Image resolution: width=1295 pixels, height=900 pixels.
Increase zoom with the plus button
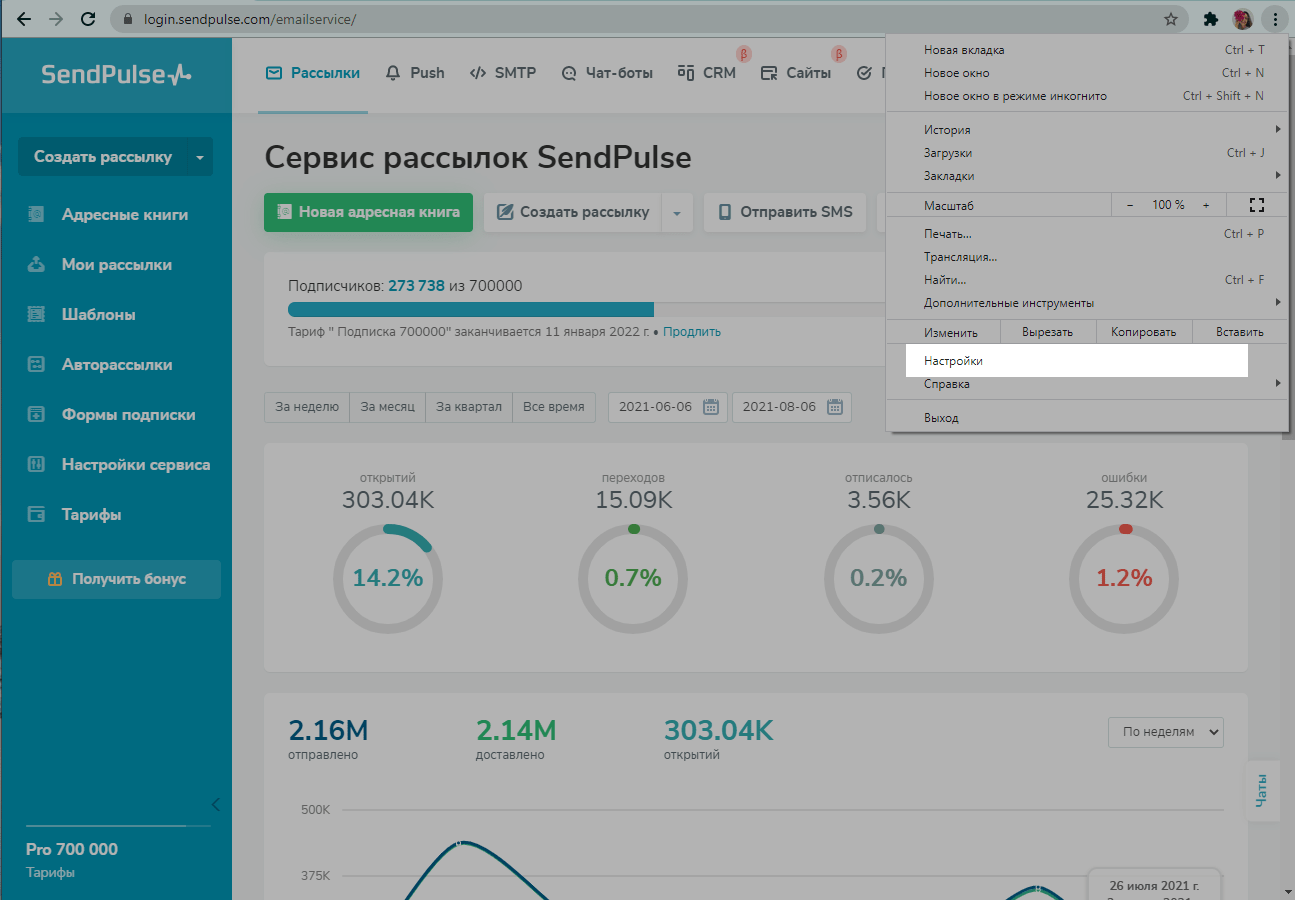pos(1206,205)
